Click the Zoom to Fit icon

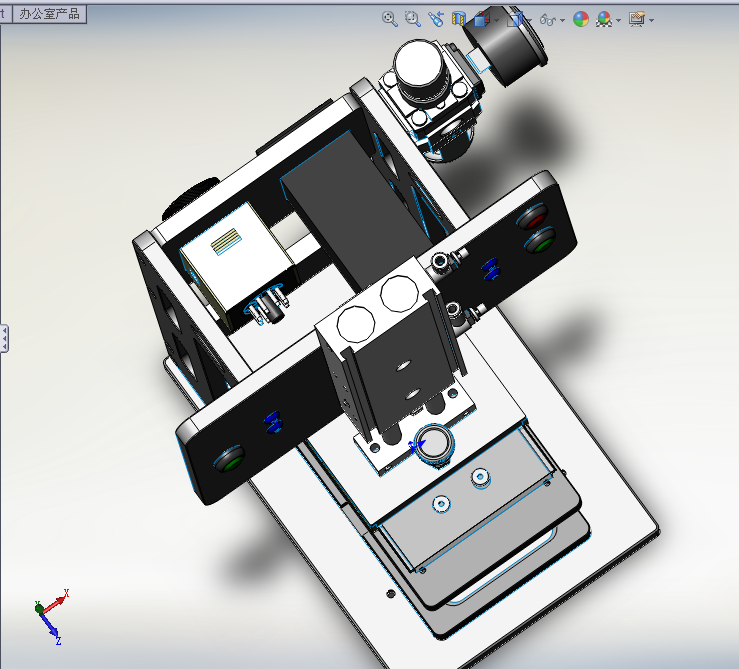[389, 19]
